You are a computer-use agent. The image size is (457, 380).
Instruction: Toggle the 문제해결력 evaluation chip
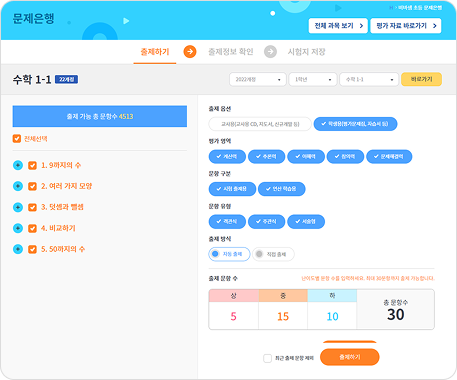(x=389, y=156)
